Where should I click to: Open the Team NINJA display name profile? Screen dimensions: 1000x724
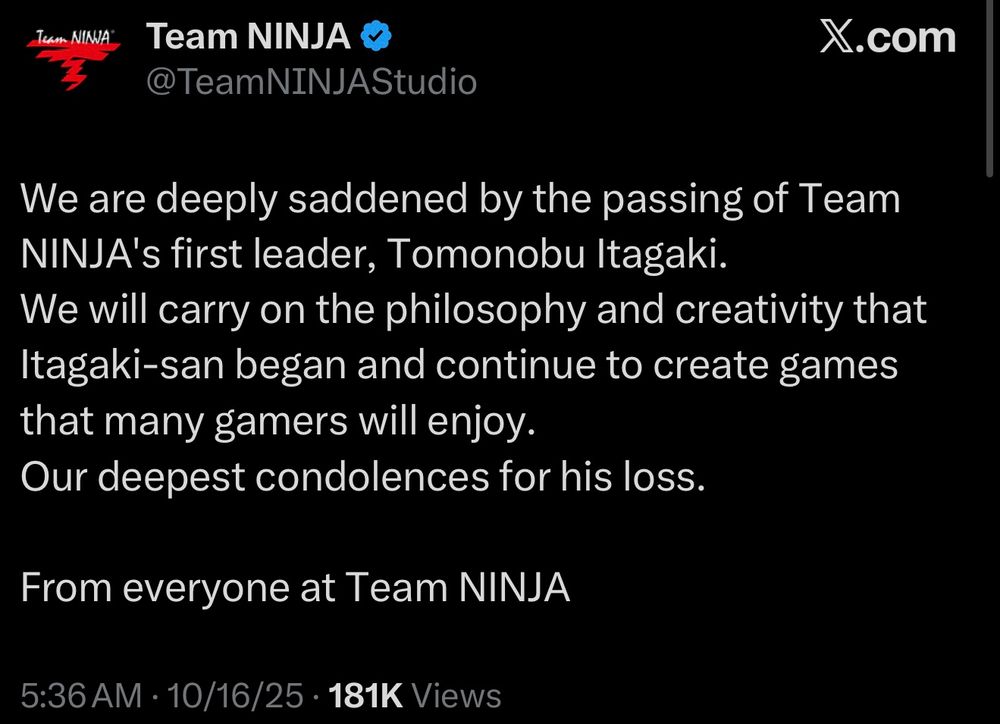click(248, 36)
